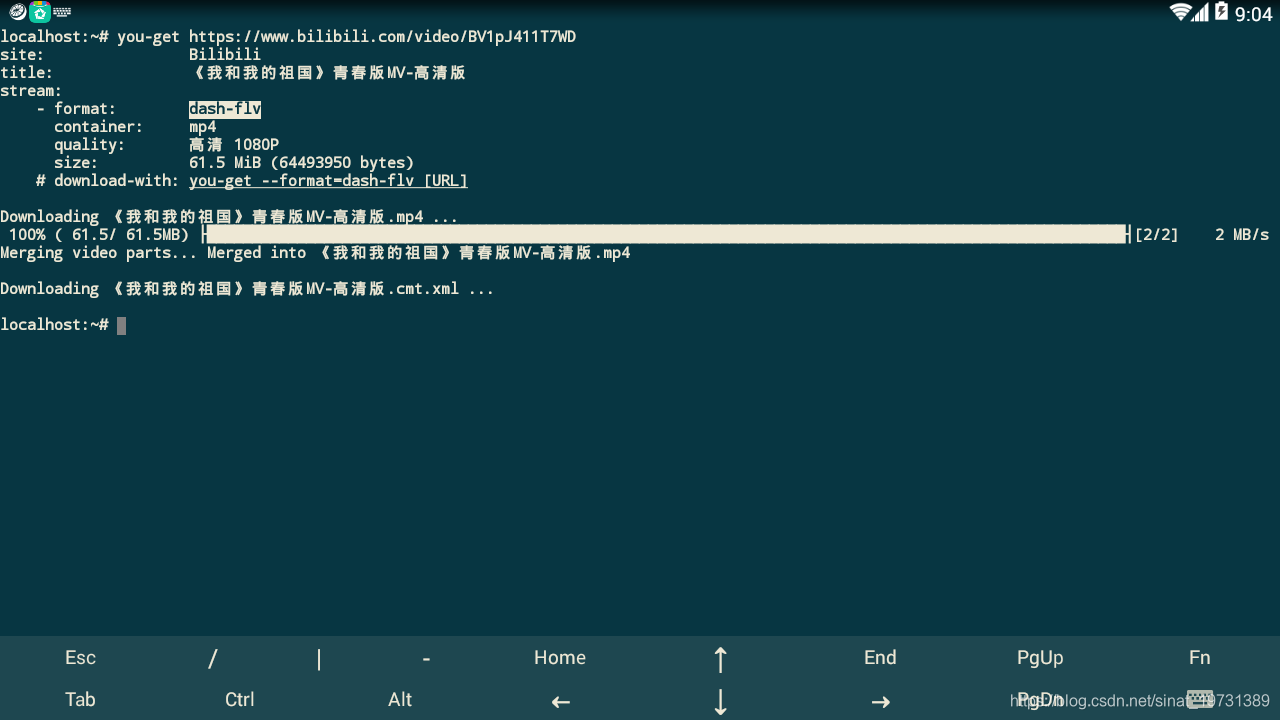
Task: Tap the left arrow key
Action: coord(560,701)
